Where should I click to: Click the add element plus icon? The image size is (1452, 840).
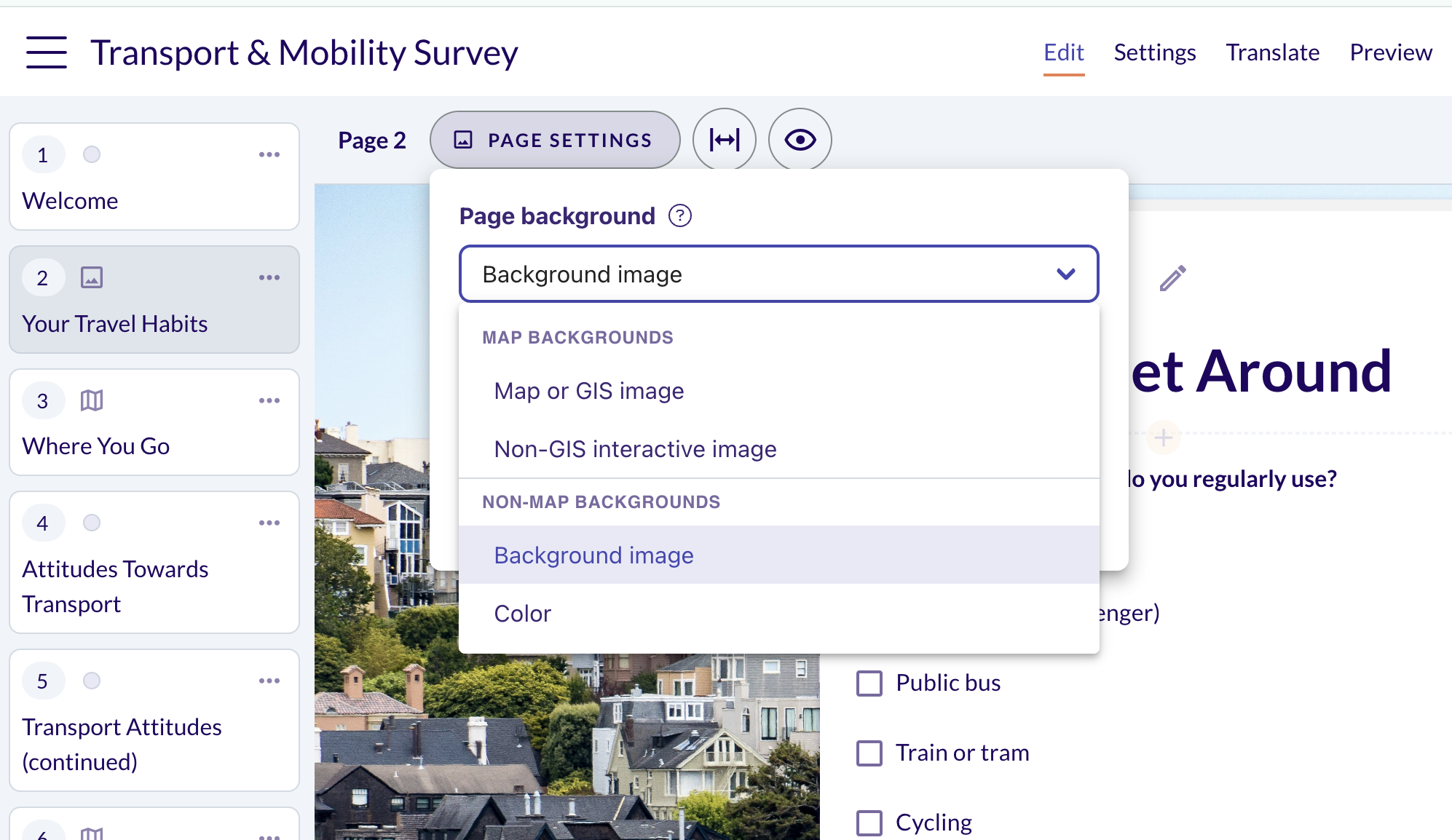pos(1164,437)
